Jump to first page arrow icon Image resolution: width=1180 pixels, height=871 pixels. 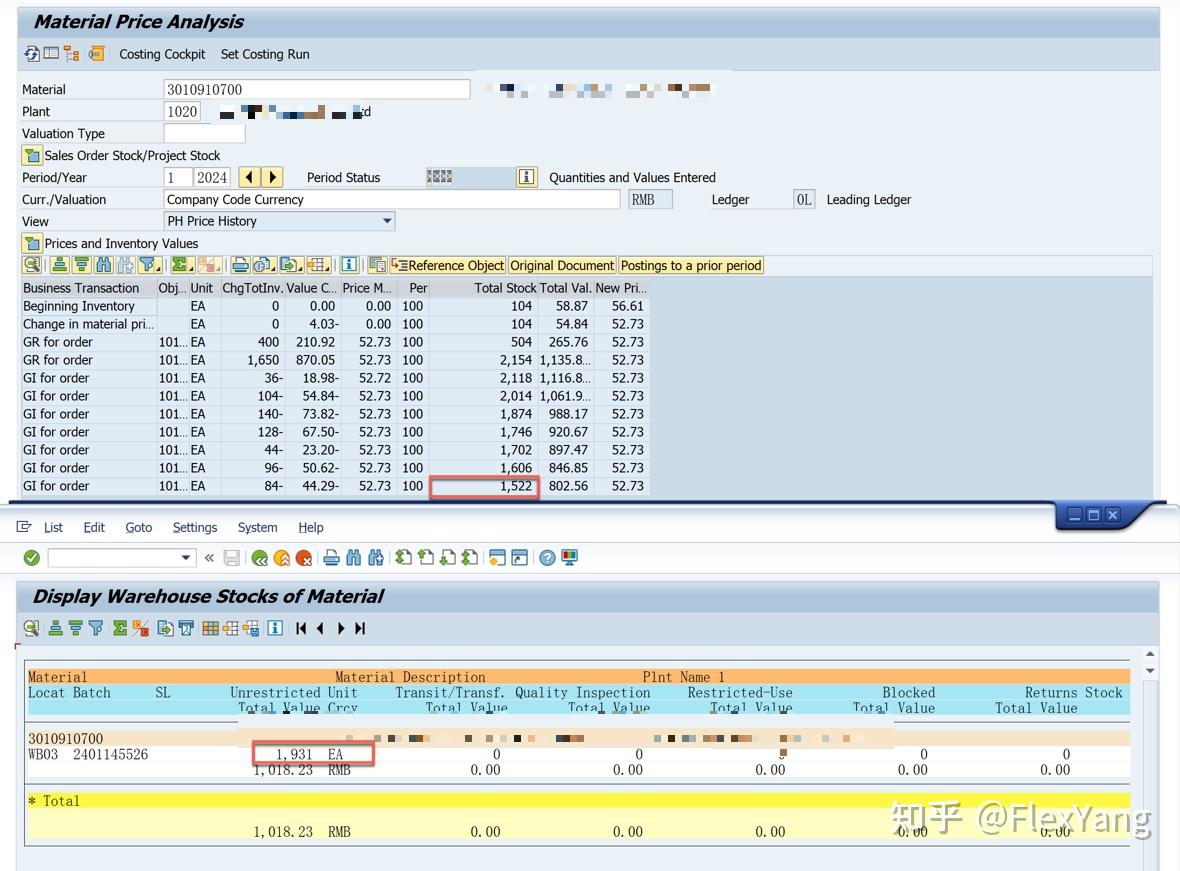coord(301,628)
